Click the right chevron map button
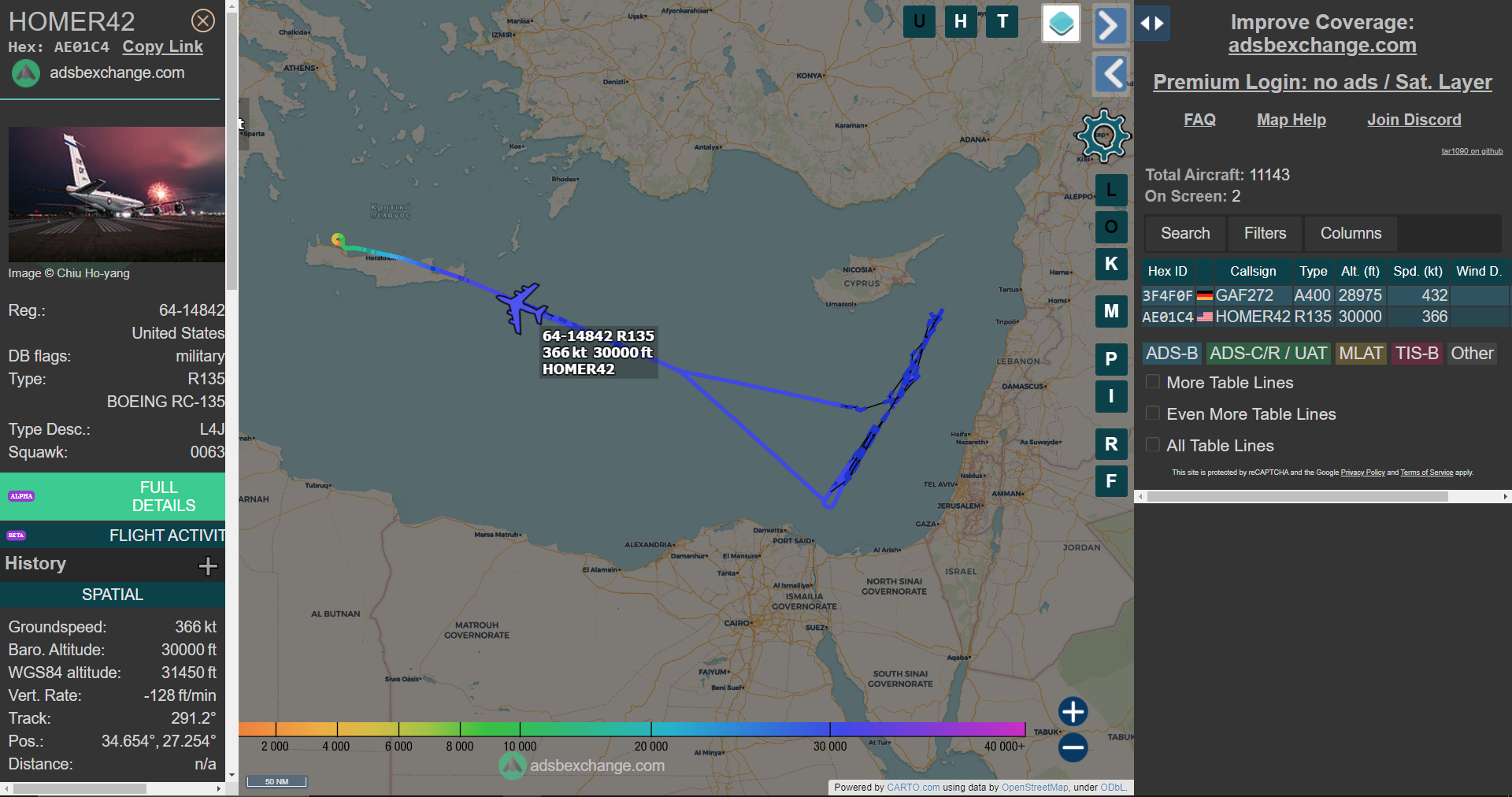Image resolution: width=1512 pixels, height=797 pixels. click(1110, 25)
